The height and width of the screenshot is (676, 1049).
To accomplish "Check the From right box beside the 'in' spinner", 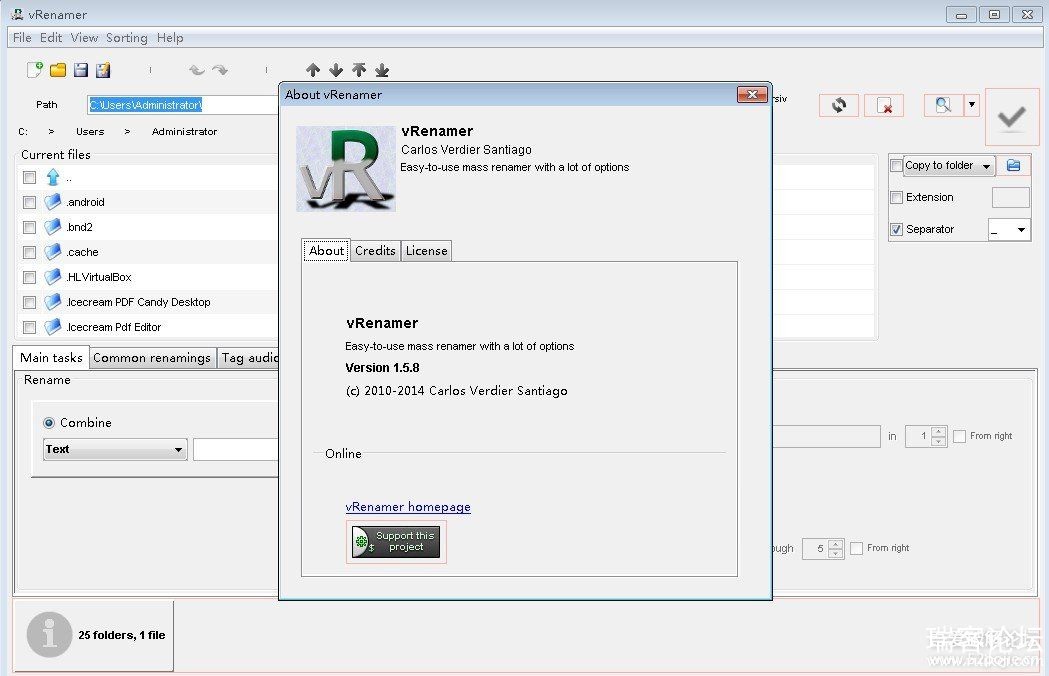I will 959,436.
